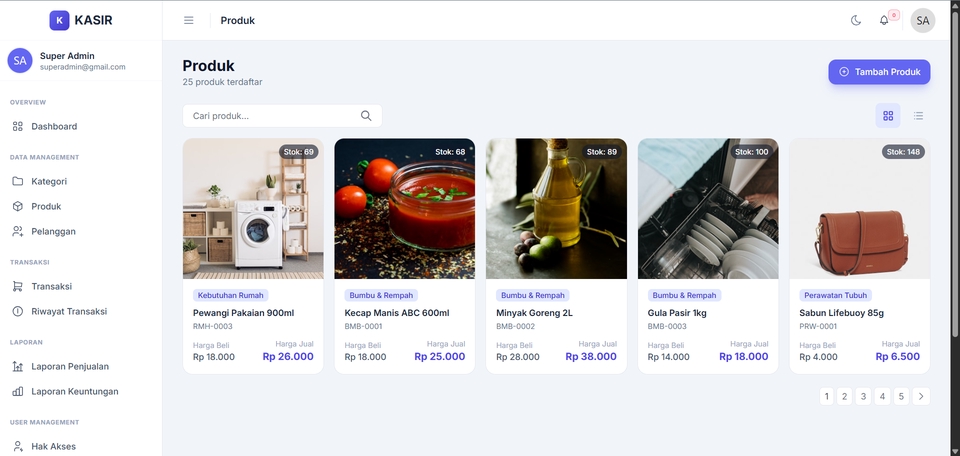The image size is (960, 456).
Task: Focus the Cari produk search field
Action: [x=282, y=116]
